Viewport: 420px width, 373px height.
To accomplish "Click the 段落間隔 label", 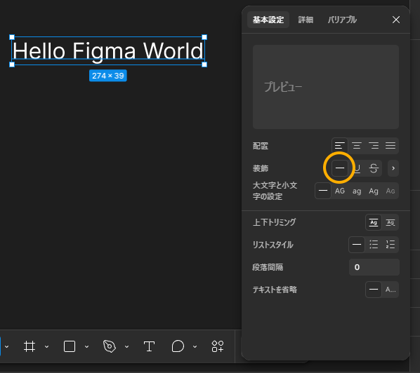I will [268, 267].
